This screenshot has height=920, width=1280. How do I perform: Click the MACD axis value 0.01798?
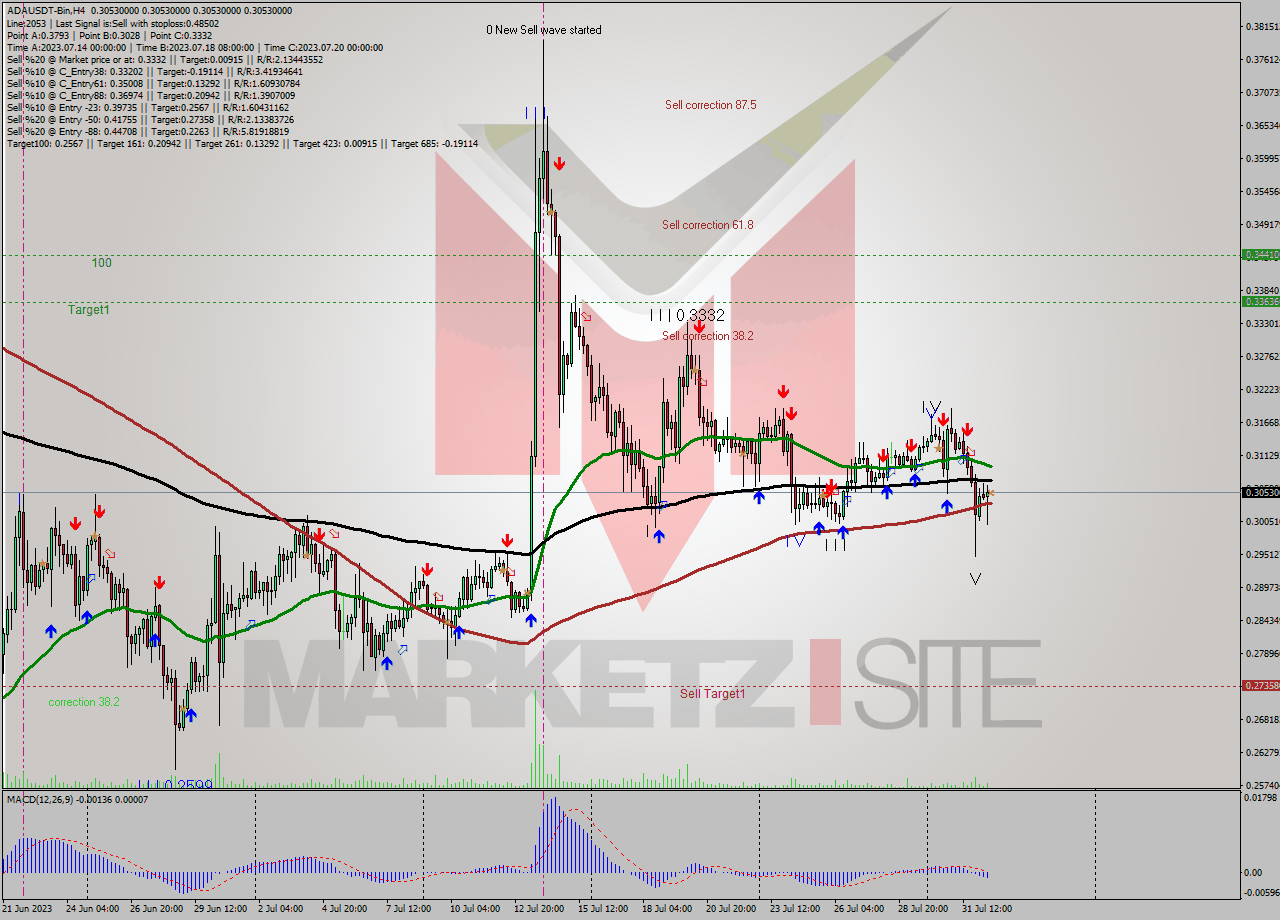[x=1262, y=797]
